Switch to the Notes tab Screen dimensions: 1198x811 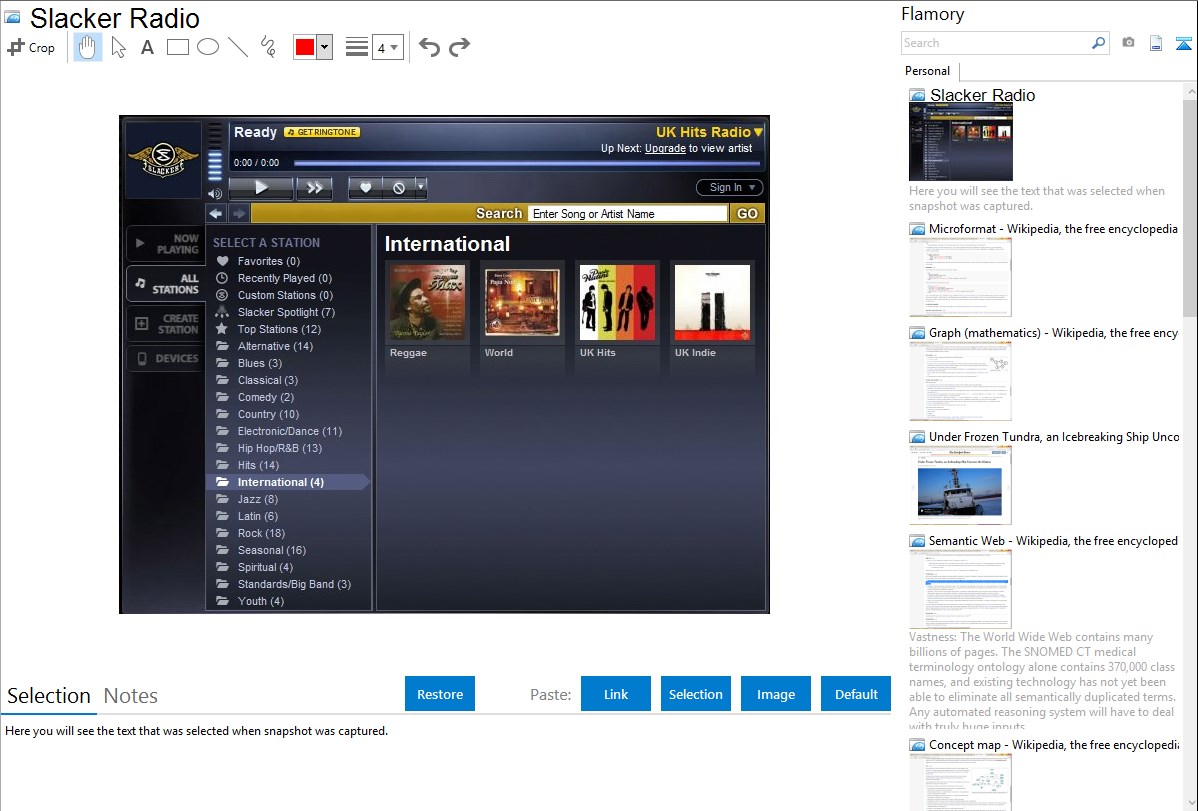click(131, 696)
